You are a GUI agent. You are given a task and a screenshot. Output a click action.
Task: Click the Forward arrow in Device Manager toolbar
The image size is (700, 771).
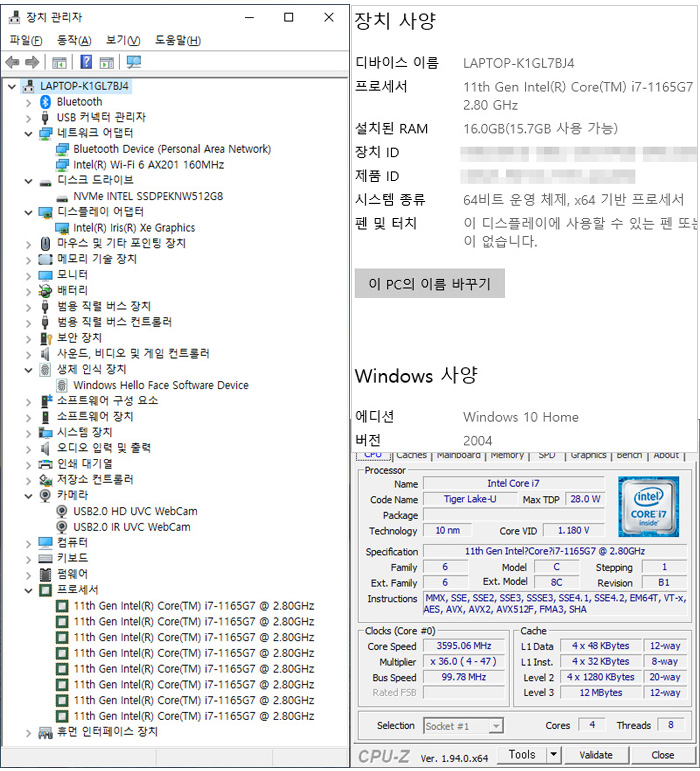(x=32, y=62)
